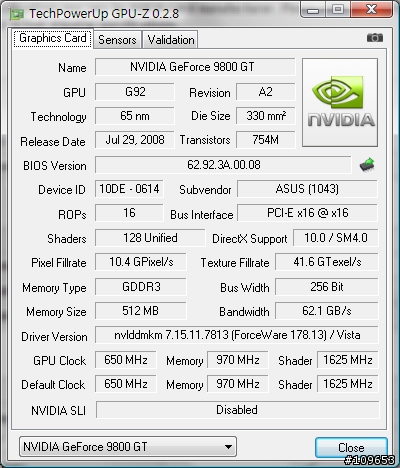Open the NVIDIA GeForce 9800 GT dropdown

tap(128, 447)
